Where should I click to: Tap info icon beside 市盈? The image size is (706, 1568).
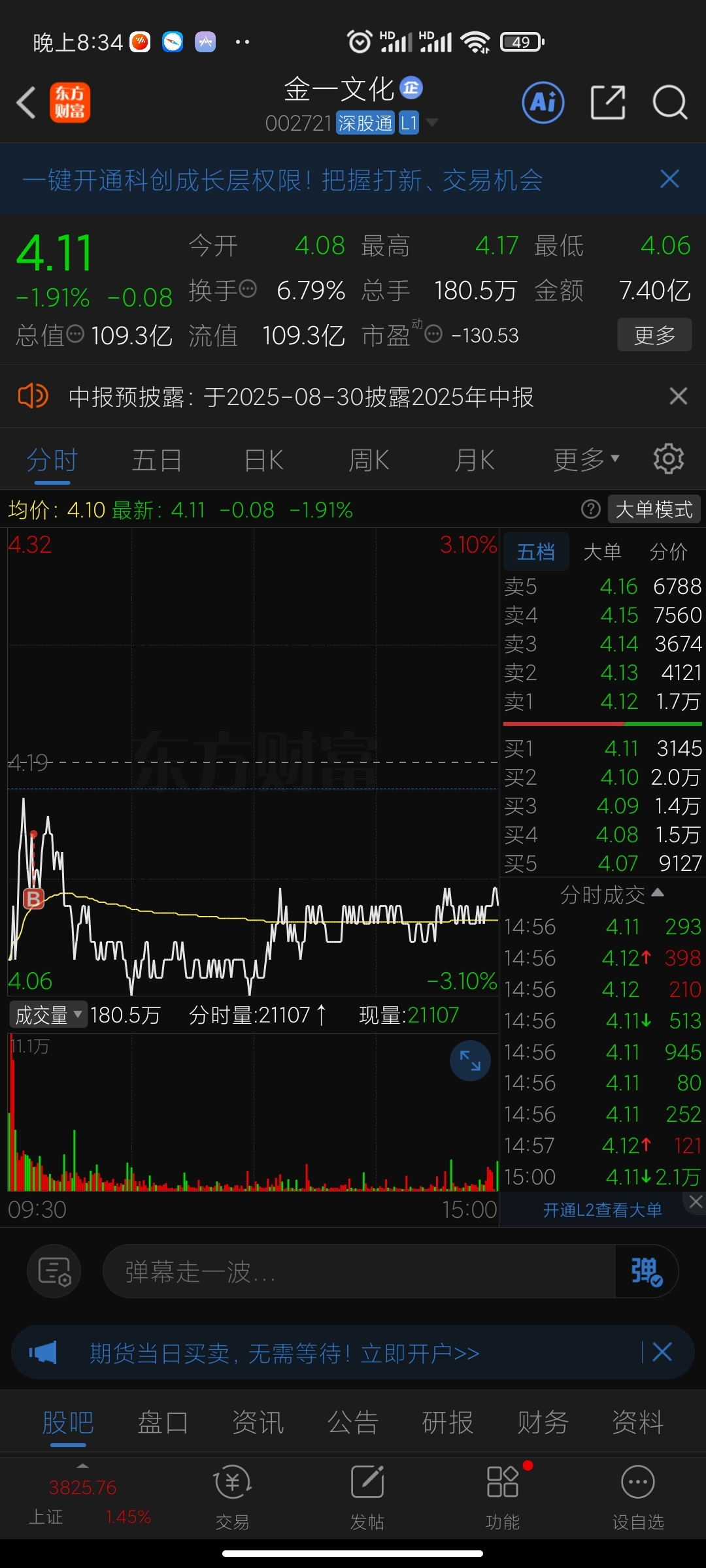point(433,335)
